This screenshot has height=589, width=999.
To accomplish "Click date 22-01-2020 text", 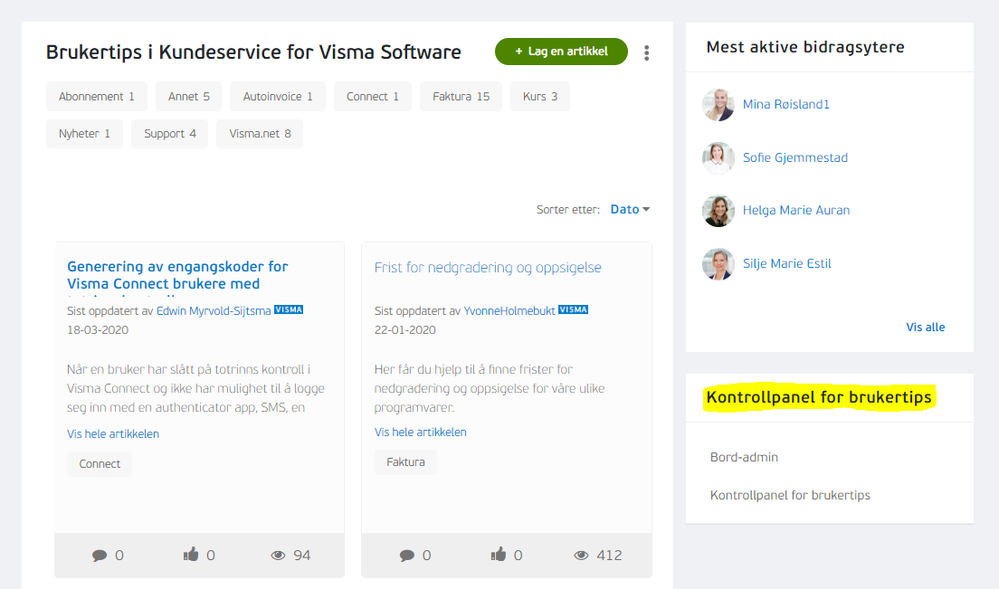I will [405, 330].
